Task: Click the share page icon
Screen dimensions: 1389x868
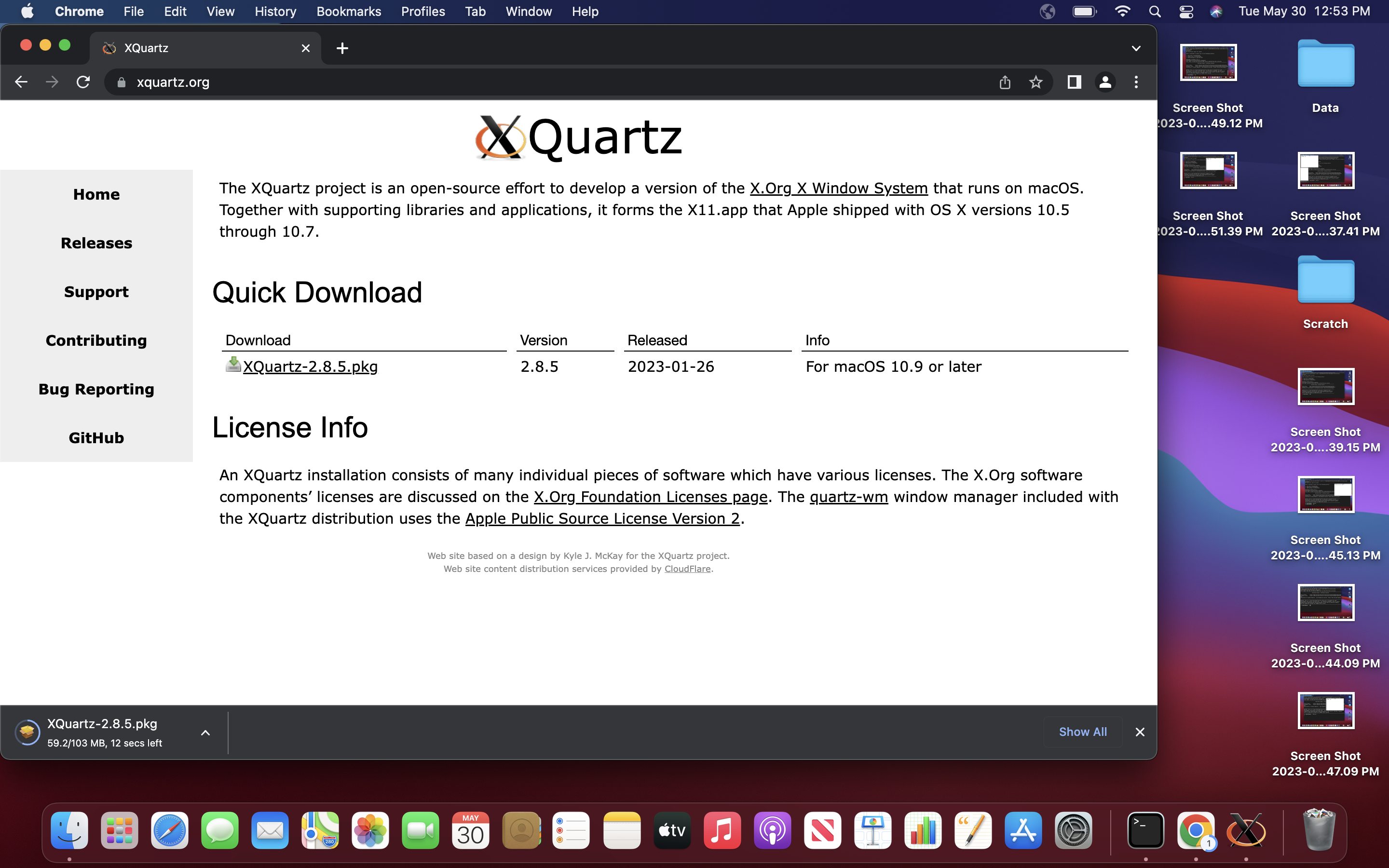Action: point(1005,82)
